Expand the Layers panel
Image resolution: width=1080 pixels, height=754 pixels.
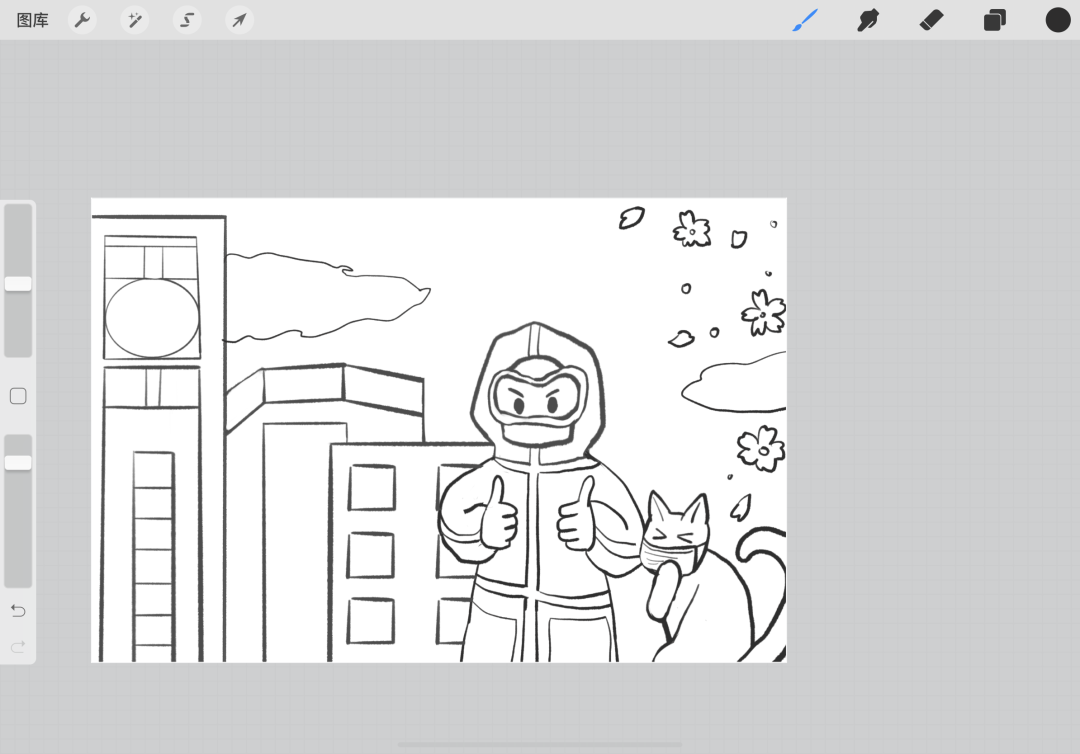994,20
